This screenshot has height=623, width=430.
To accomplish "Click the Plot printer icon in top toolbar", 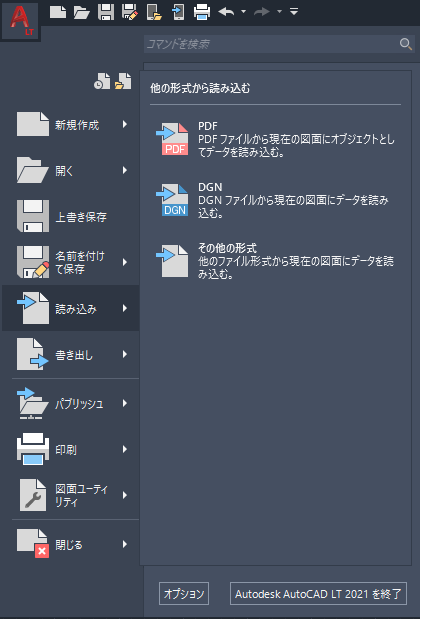I will [x=202, y=12].
